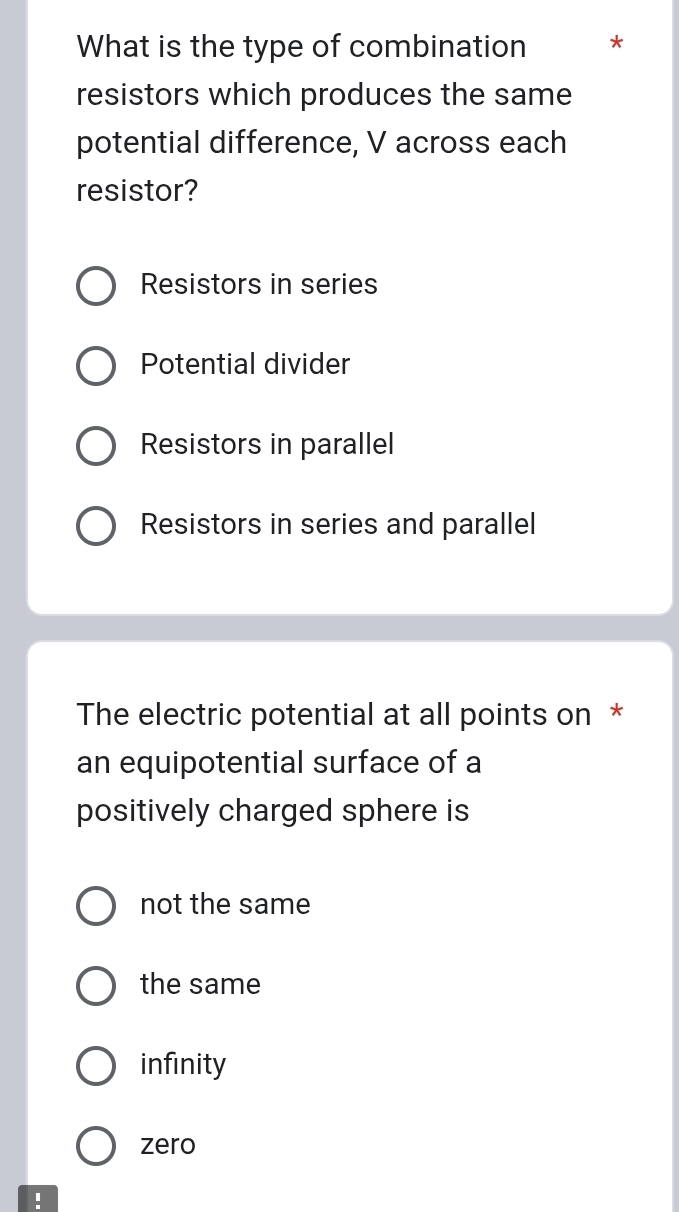Select the 'Resistors in series' radio button
The height and width of the screenshot is (1212, 679).
click(96, 286)
